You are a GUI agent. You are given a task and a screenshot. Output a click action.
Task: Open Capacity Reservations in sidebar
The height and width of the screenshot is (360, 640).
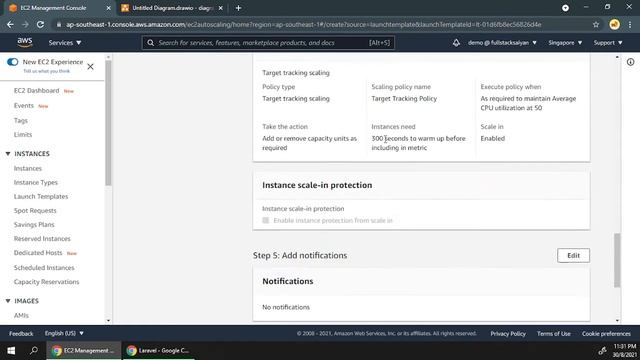47,282
